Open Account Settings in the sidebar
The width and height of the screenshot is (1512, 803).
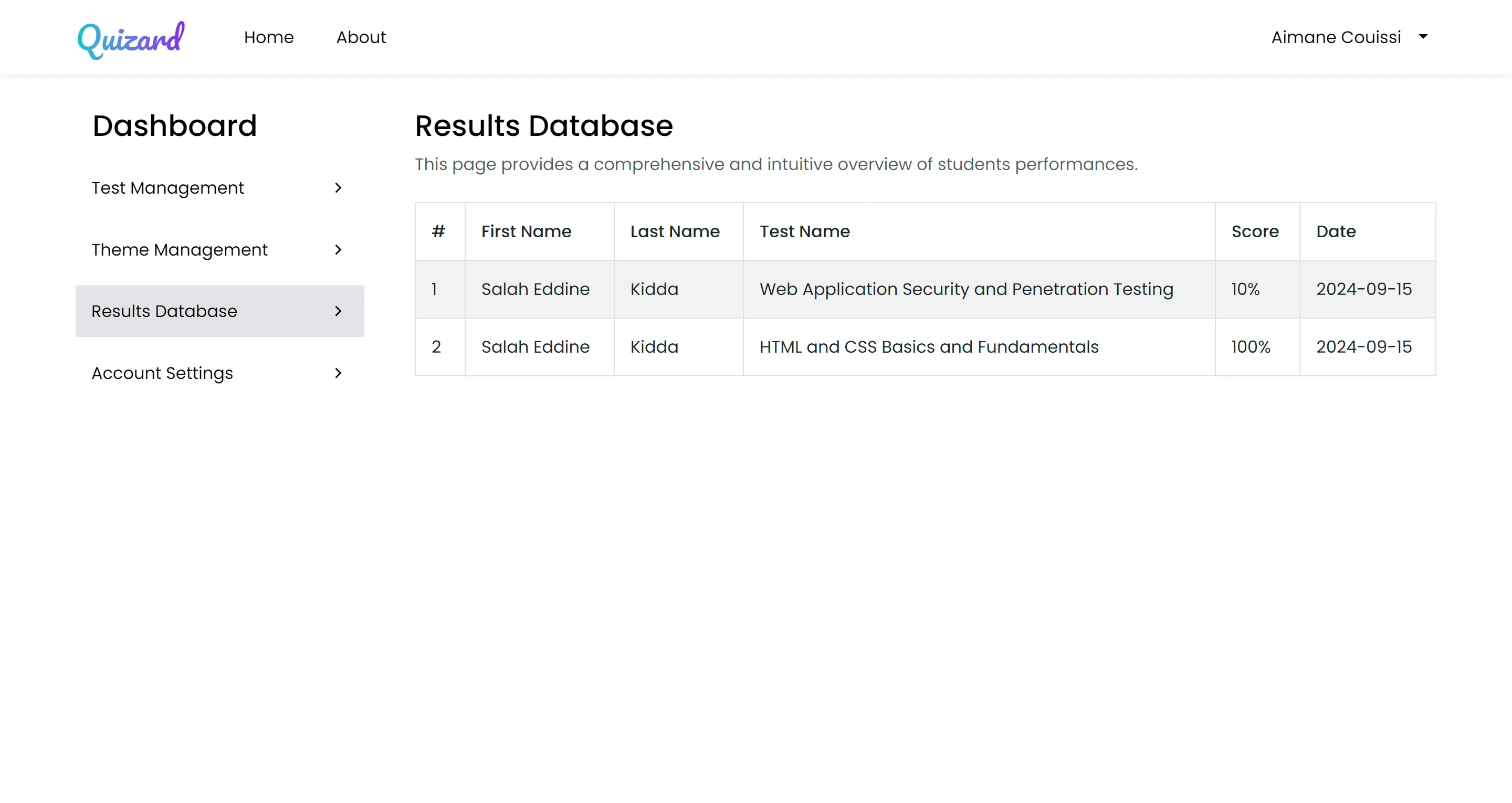(x=219, y=373)
